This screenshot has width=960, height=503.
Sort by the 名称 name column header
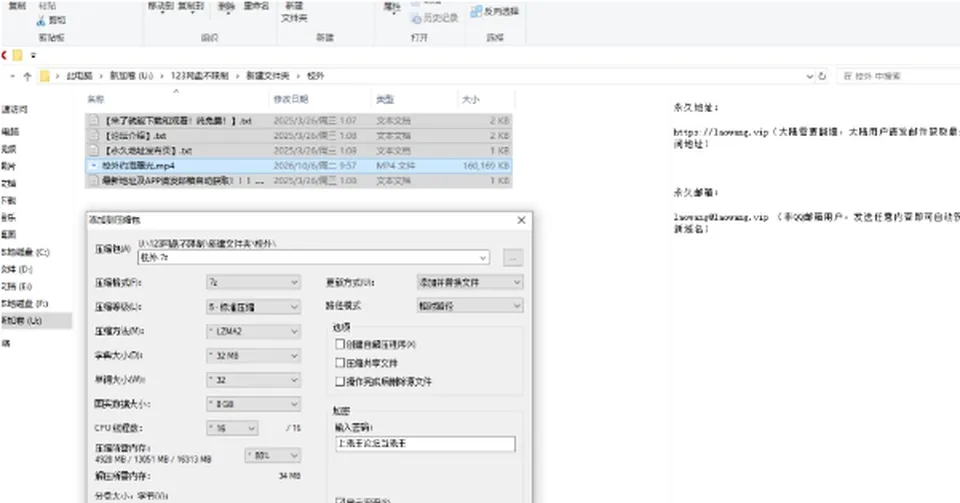pos(96,99)
